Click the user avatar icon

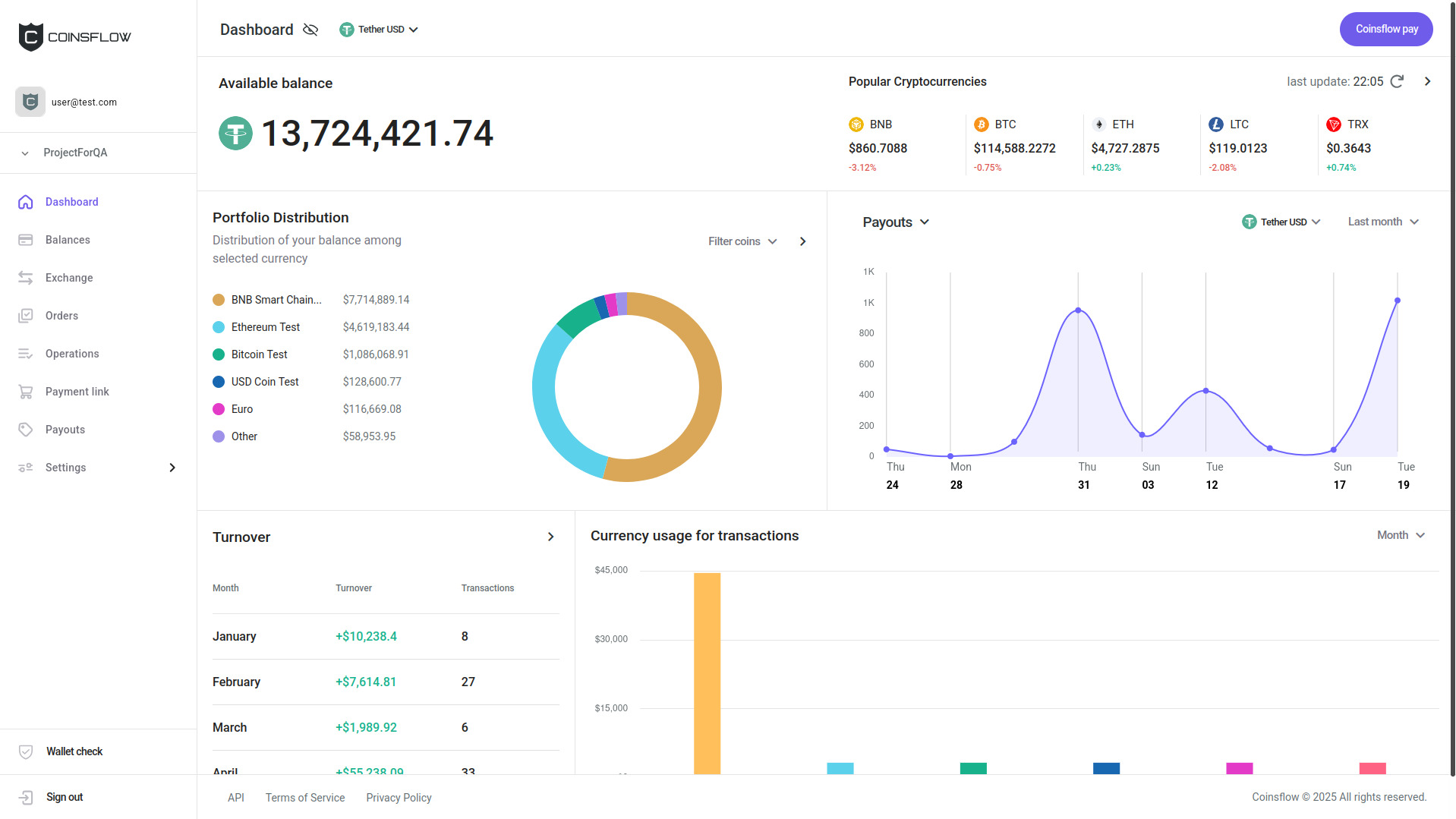tap(30, 102)
